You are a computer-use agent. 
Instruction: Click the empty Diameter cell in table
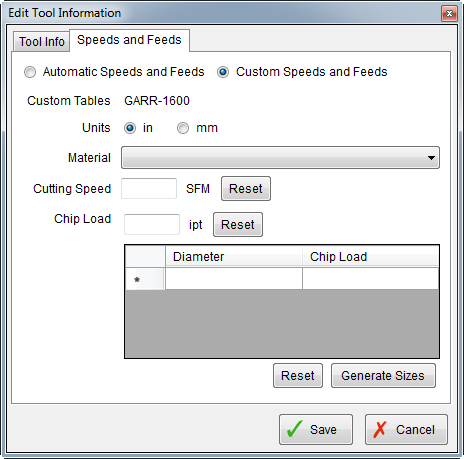pos(234,279)
